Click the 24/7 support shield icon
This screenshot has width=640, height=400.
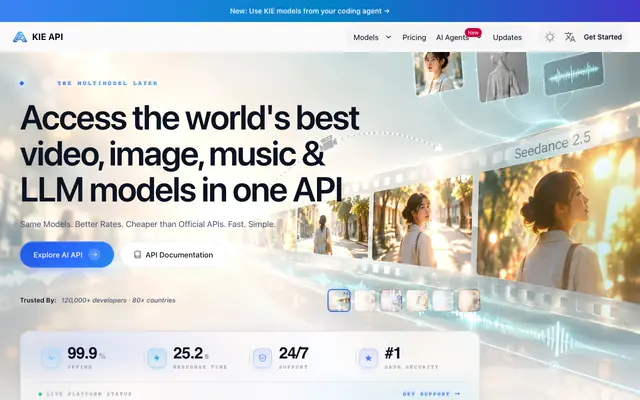262,358
